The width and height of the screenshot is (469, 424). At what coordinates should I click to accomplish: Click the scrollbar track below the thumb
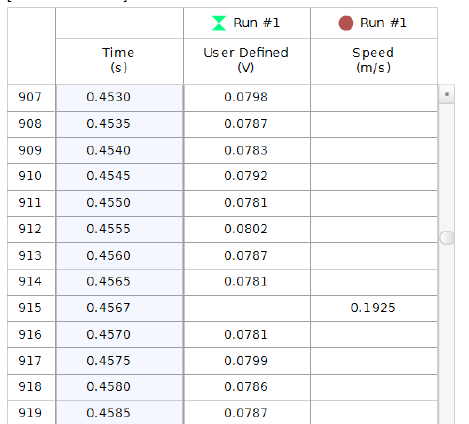[x=447, y=333]
